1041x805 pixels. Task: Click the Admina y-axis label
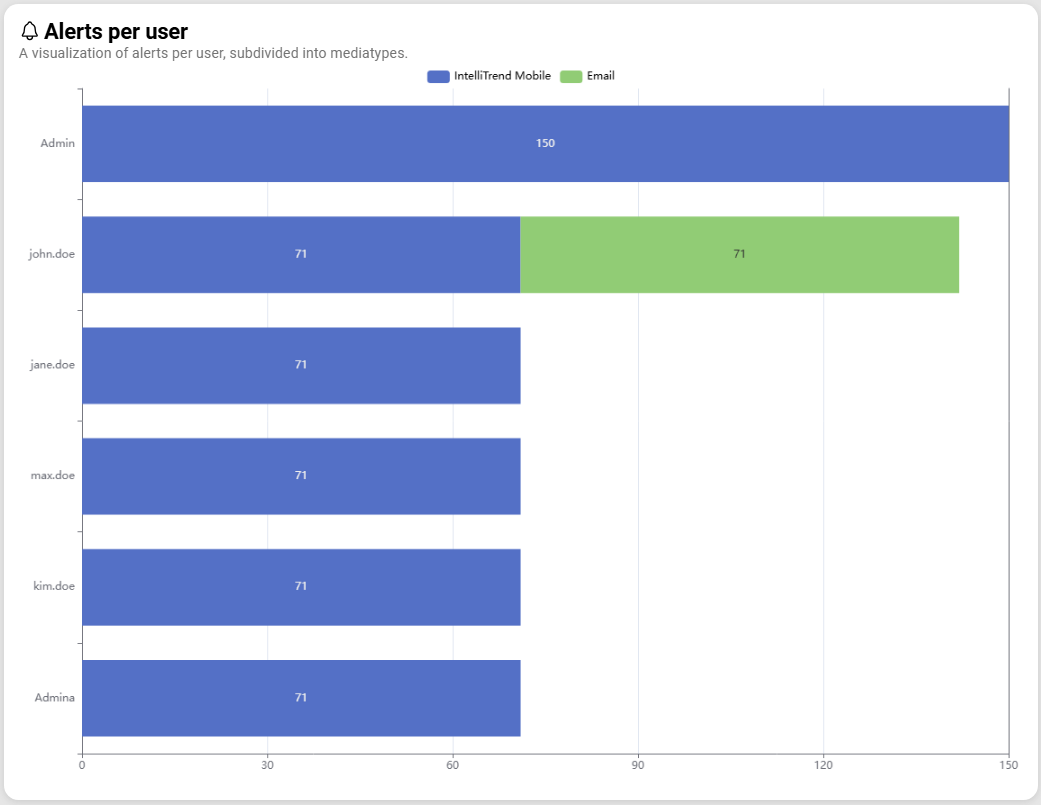click(54, 698)
